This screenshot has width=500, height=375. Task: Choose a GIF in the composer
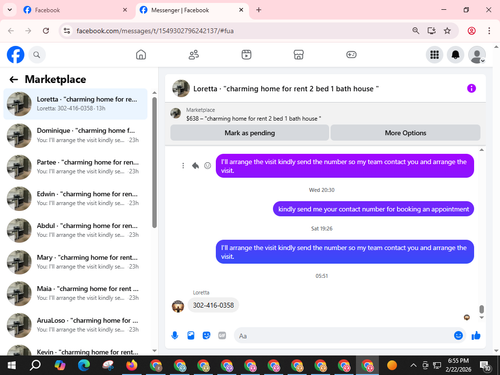(x=222, y=335)
